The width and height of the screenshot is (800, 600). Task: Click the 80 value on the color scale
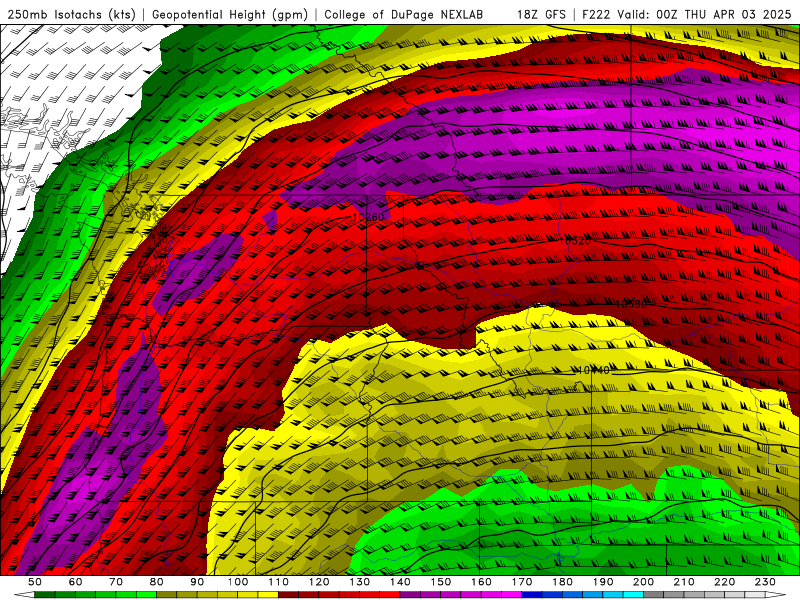157,582
